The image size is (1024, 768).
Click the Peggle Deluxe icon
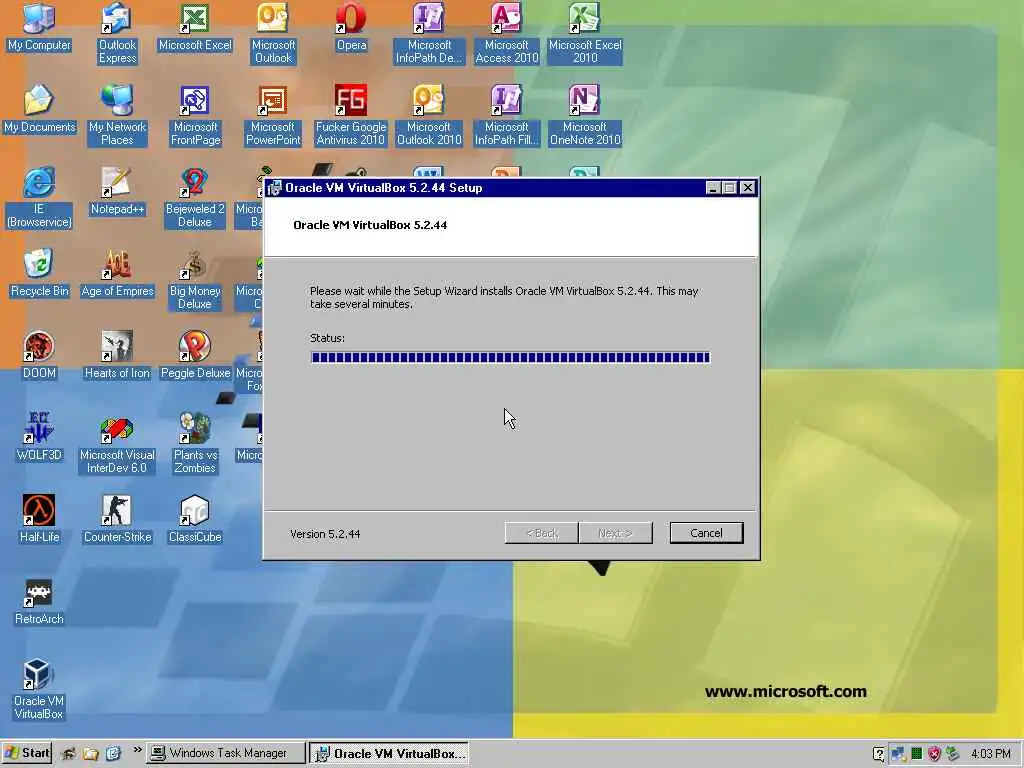[x=195, y=355]
